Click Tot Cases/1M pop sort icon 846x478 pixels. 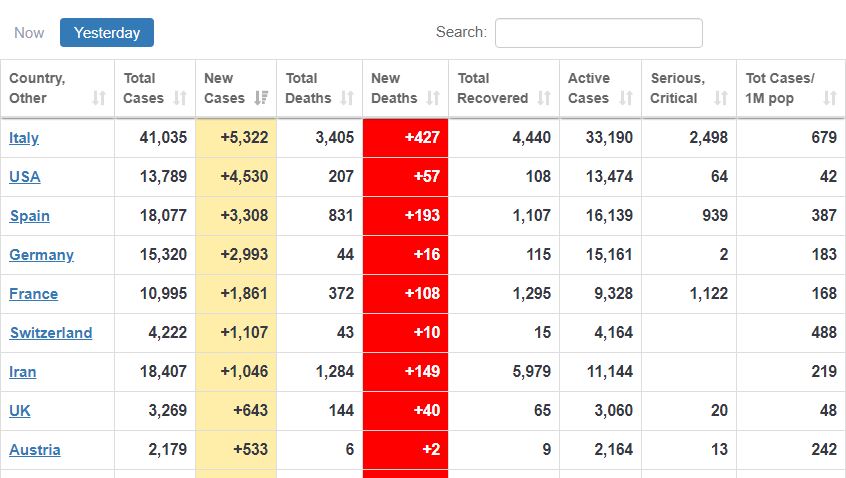point(830,98)
